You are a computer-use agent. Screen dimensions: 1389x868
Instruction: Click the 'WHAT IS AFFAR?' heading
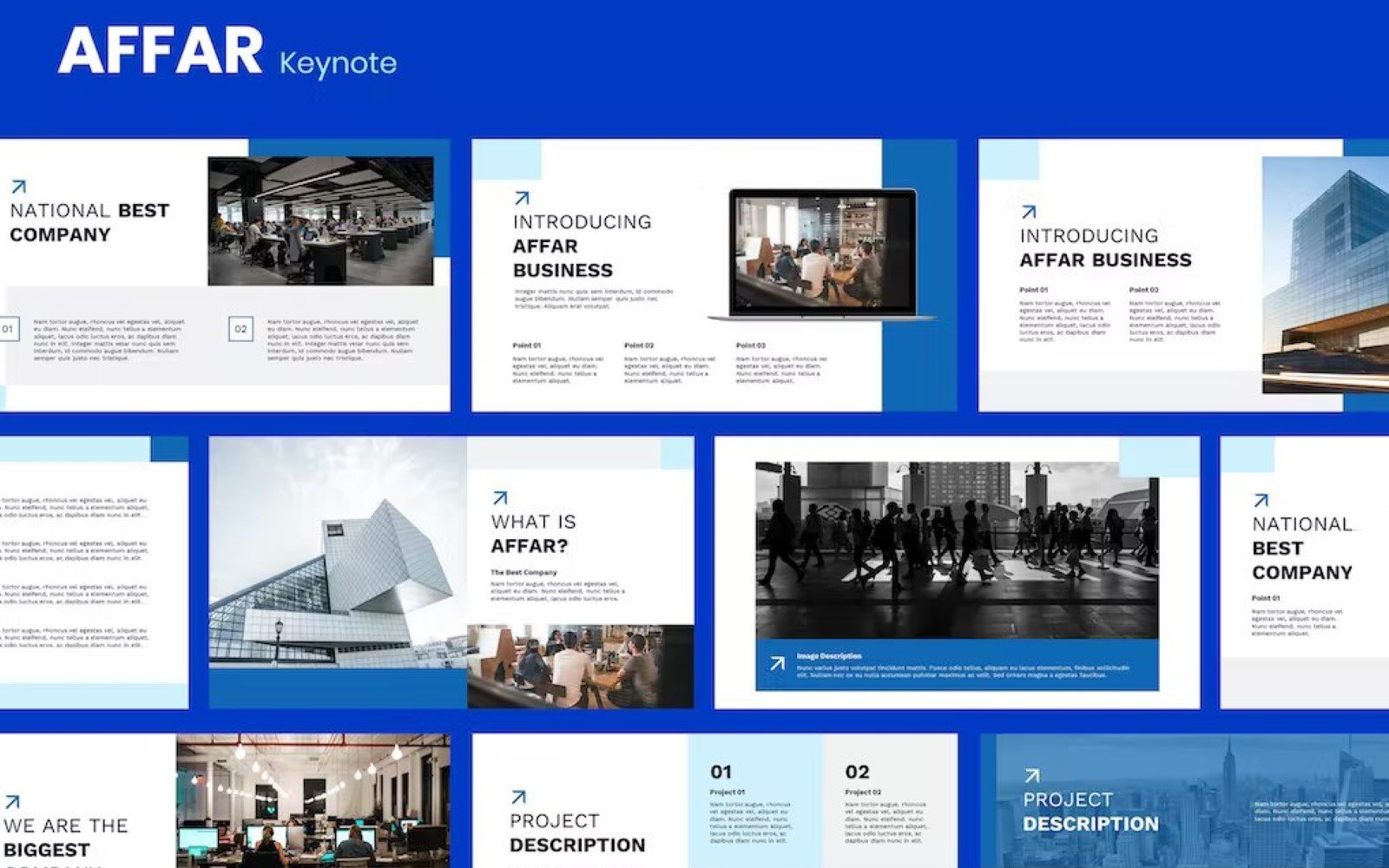pos(533,534)
